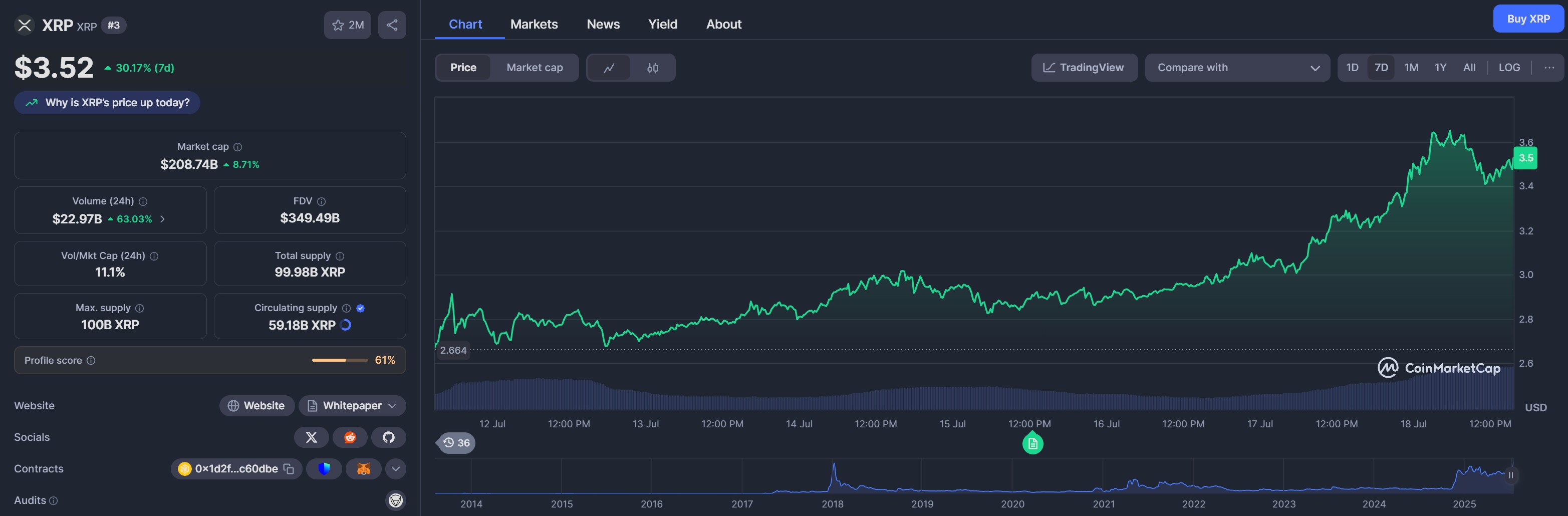
Task: Click the Buy XRP button
Action: (x=1528, y=19)
